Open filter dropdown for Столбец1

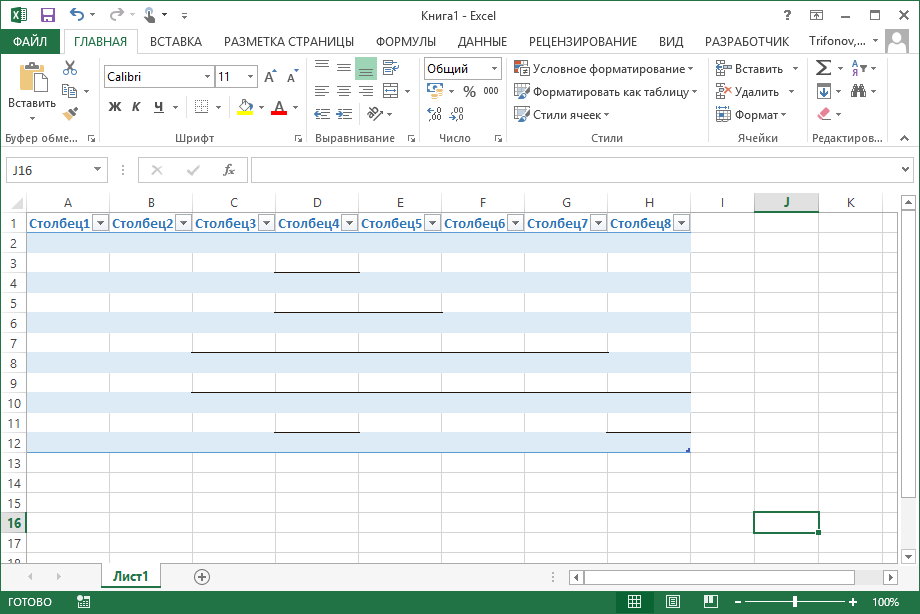100,223
